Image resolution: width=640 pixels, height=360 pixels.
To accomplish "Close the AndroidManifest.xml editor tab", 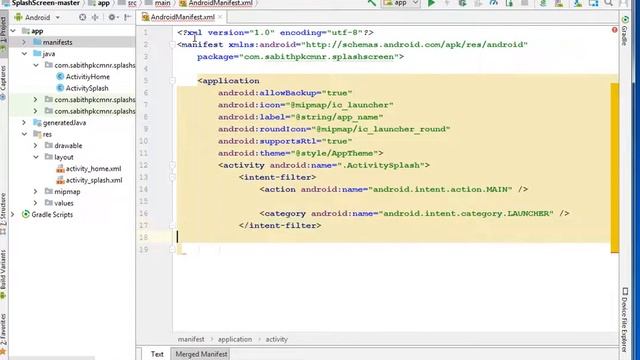I will [220, 17].
